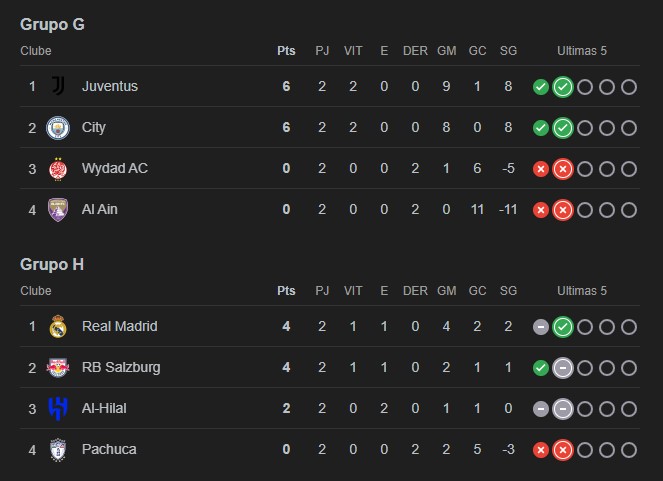Screen dimensions: 663x481
Task: Click Wydad AC's highlighted latest loss icon
Action: tap(563, 169)
